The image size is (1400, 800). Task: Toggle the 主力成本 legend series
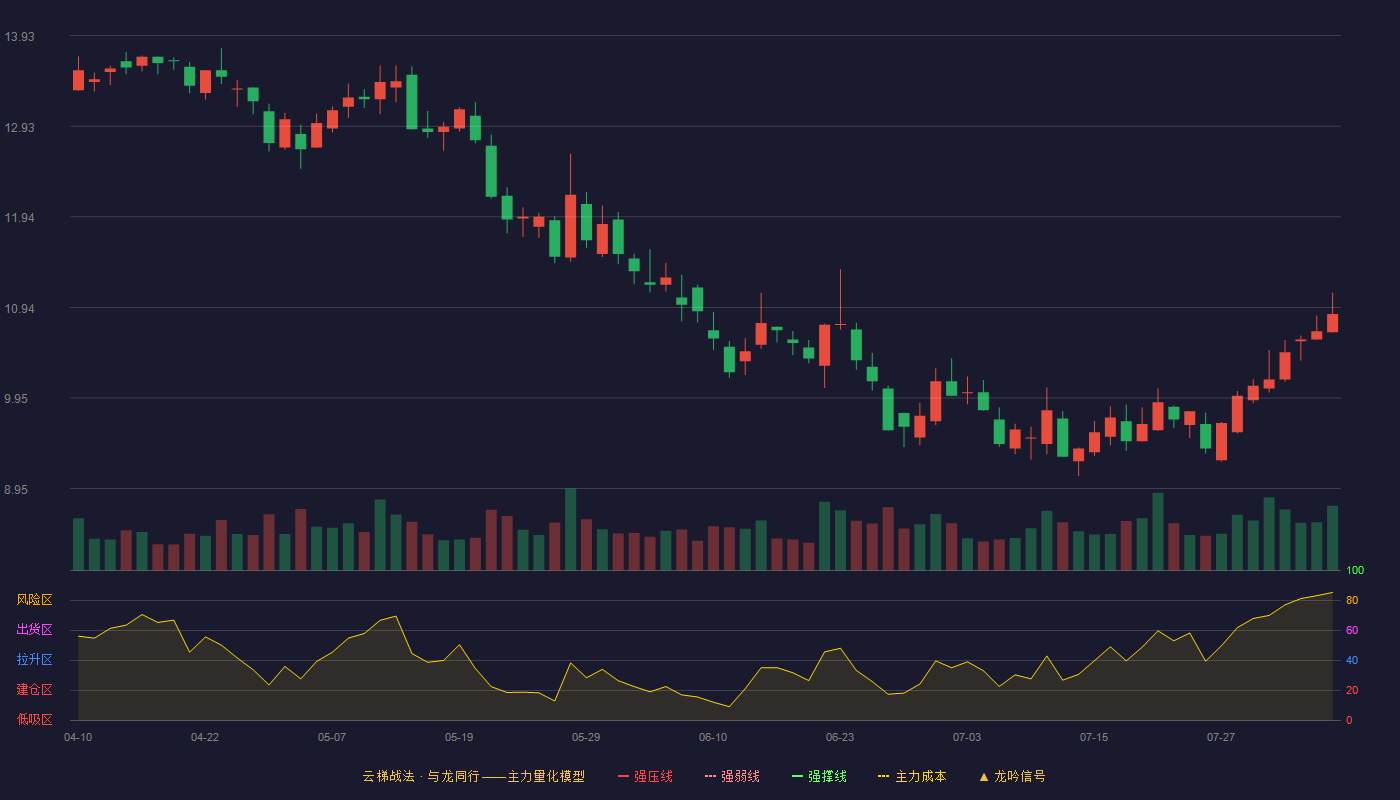tap(912, 776)
